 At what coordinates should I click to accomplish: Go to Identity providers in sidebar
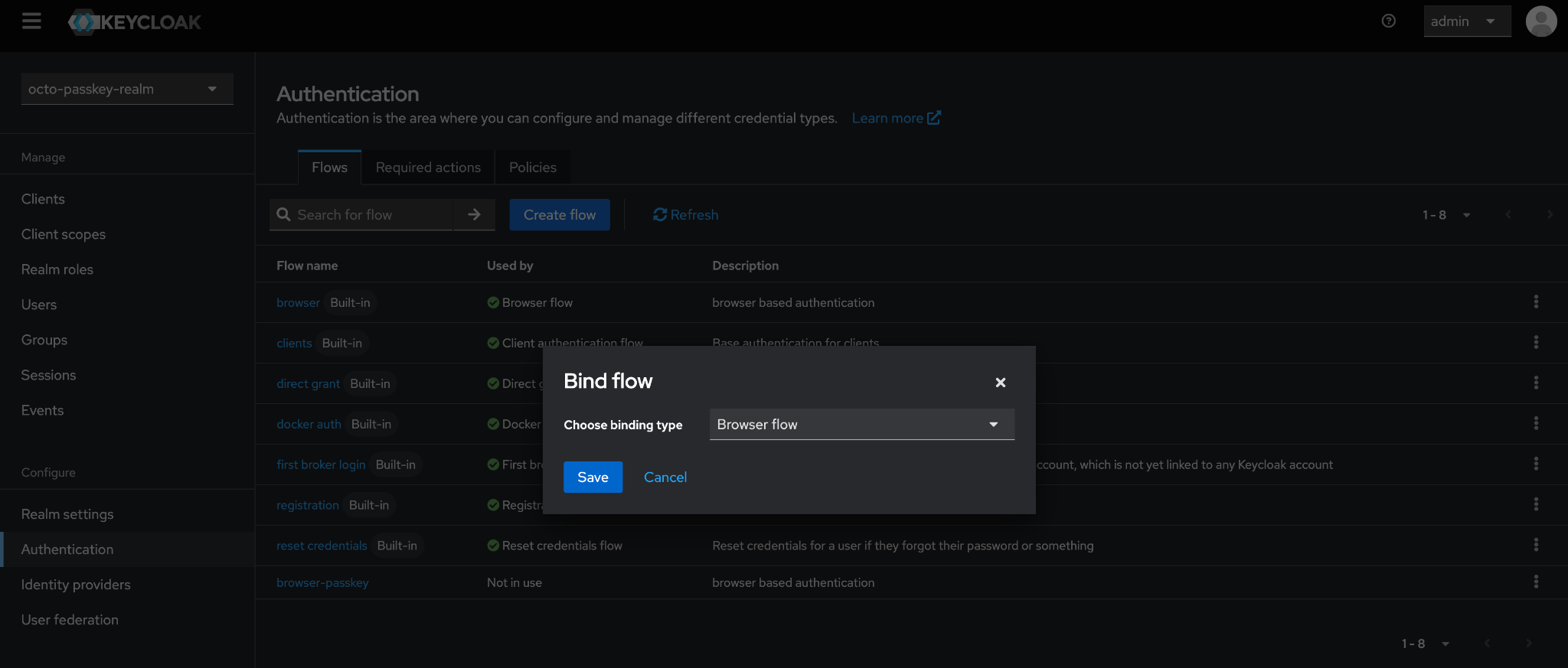point(76,585)
